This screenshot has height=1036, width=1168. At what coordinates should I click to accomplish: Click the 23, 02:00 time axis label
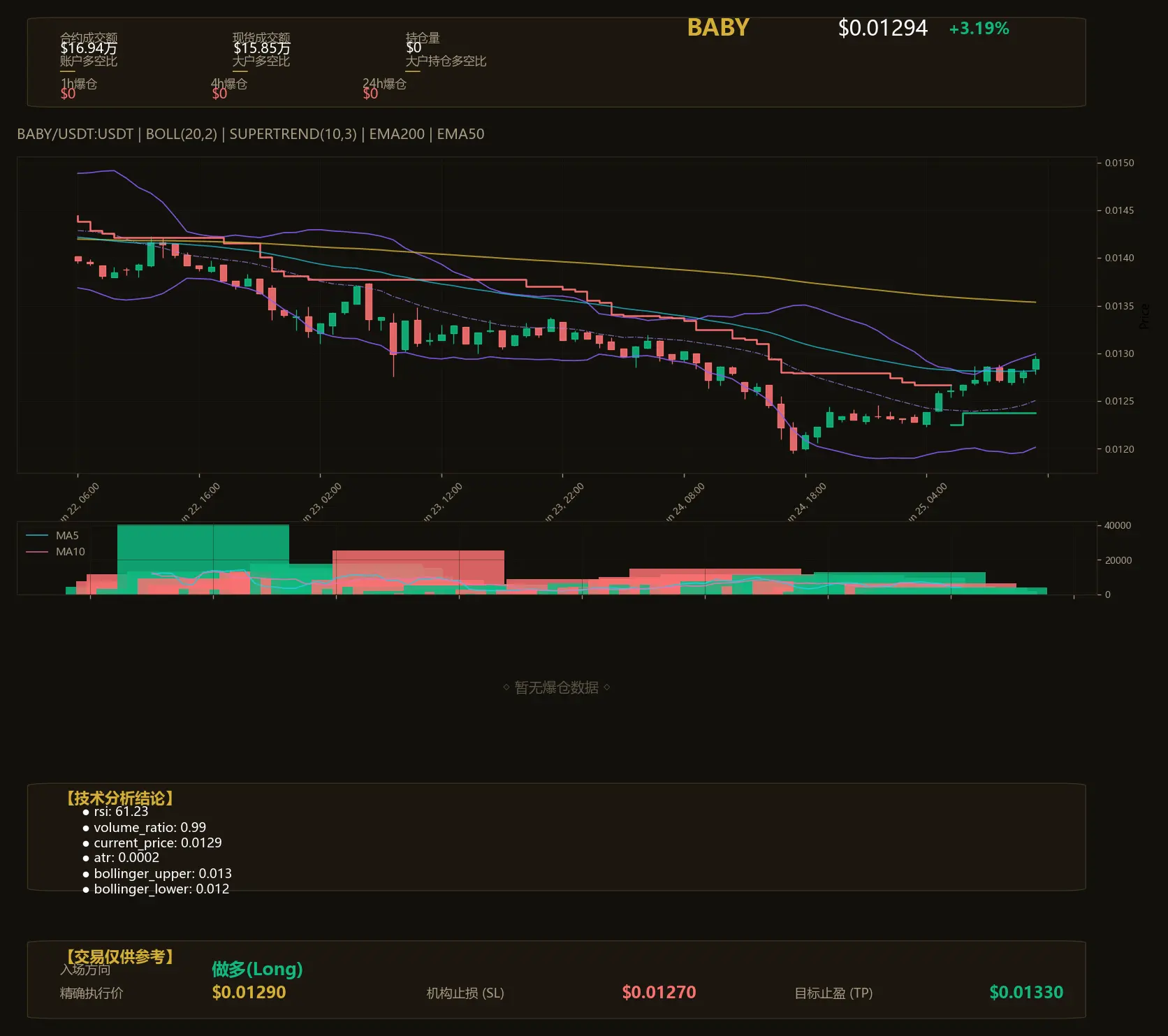(x=323, y=502)
